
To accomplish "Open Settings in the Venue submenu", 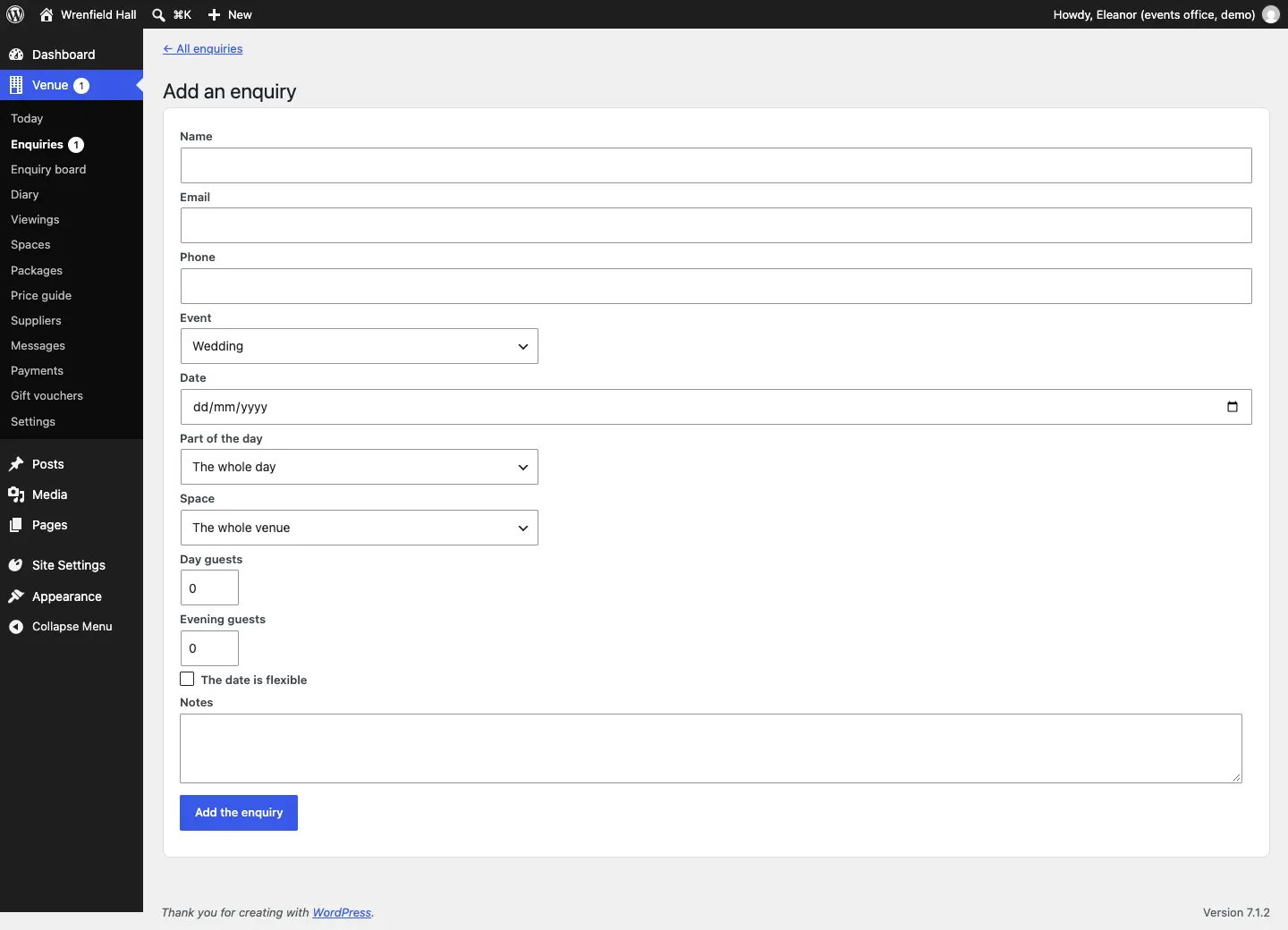I will point(33,422).
